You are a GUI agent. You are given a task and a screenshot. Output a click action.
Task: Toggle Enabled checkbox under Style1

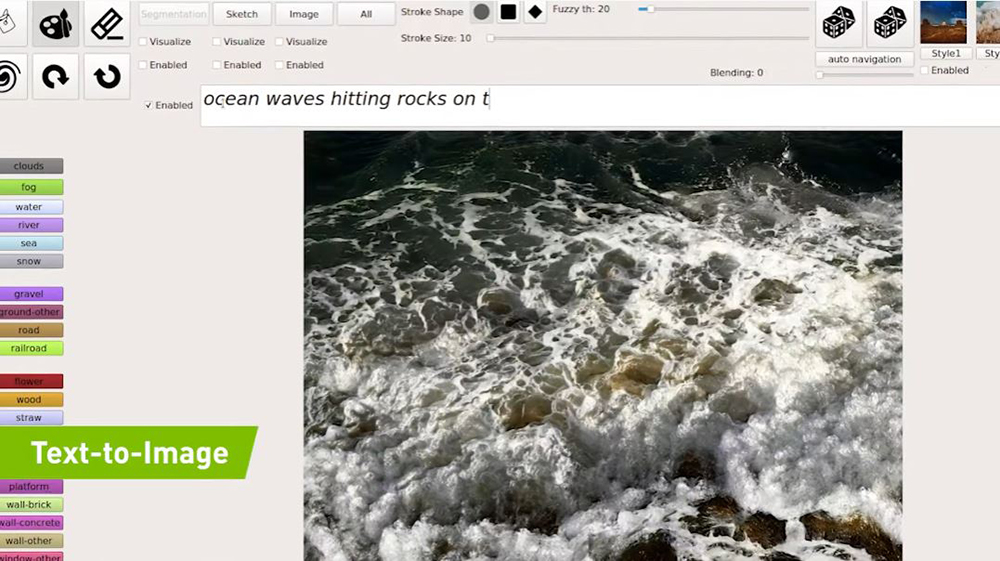924,70
